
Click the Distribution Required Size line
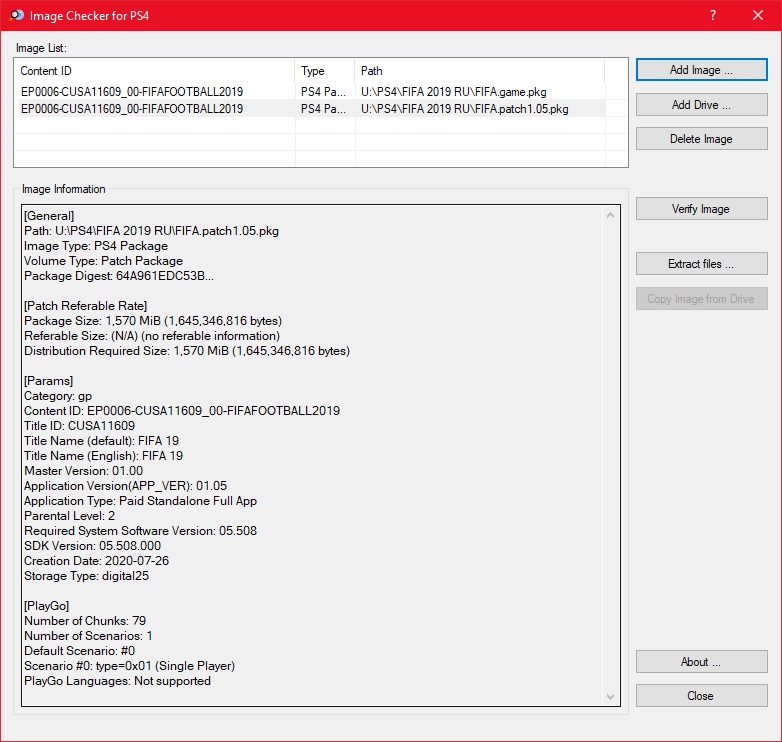click(187, 351)
